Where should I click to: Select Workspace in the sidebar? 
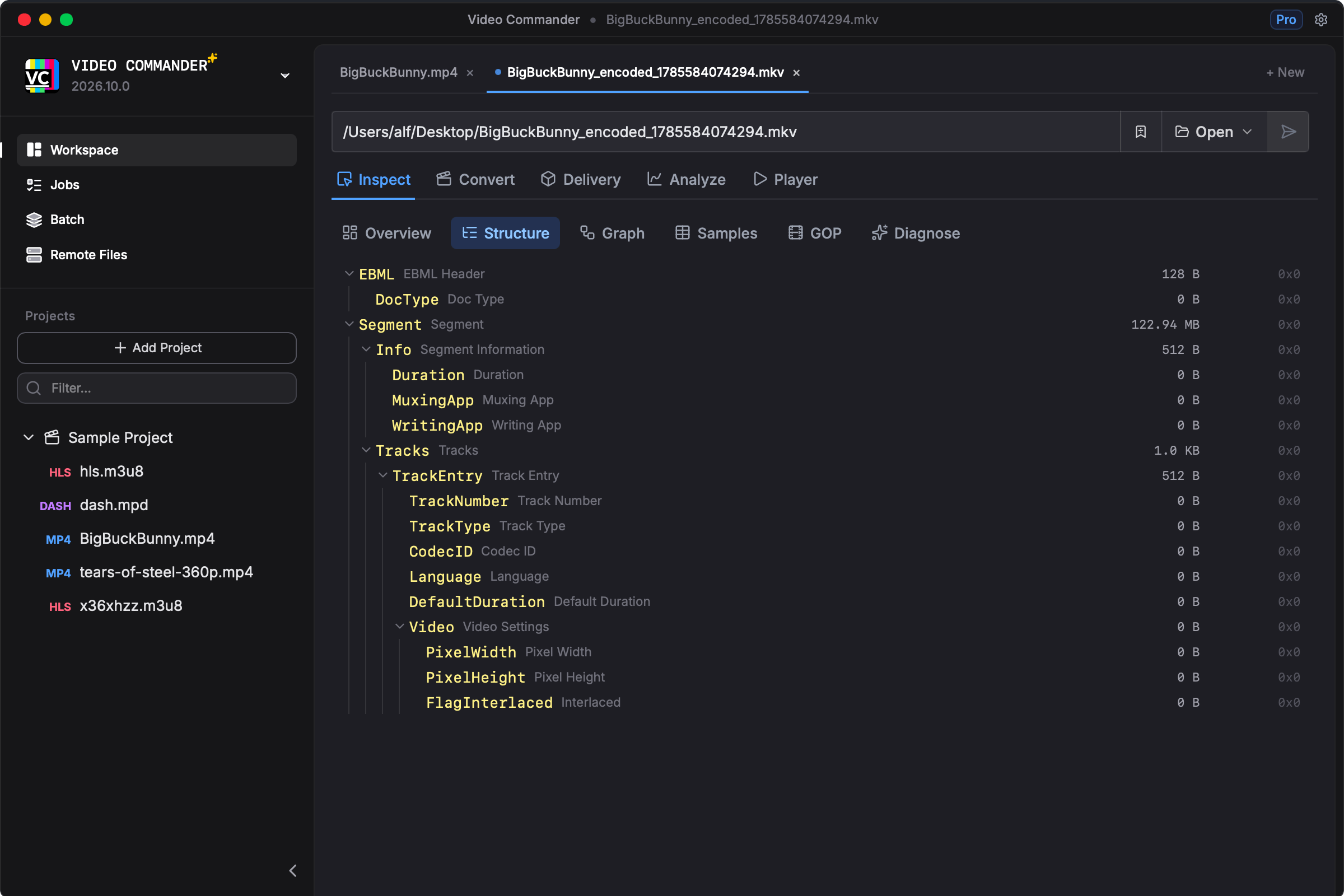(x=157, y=150)
